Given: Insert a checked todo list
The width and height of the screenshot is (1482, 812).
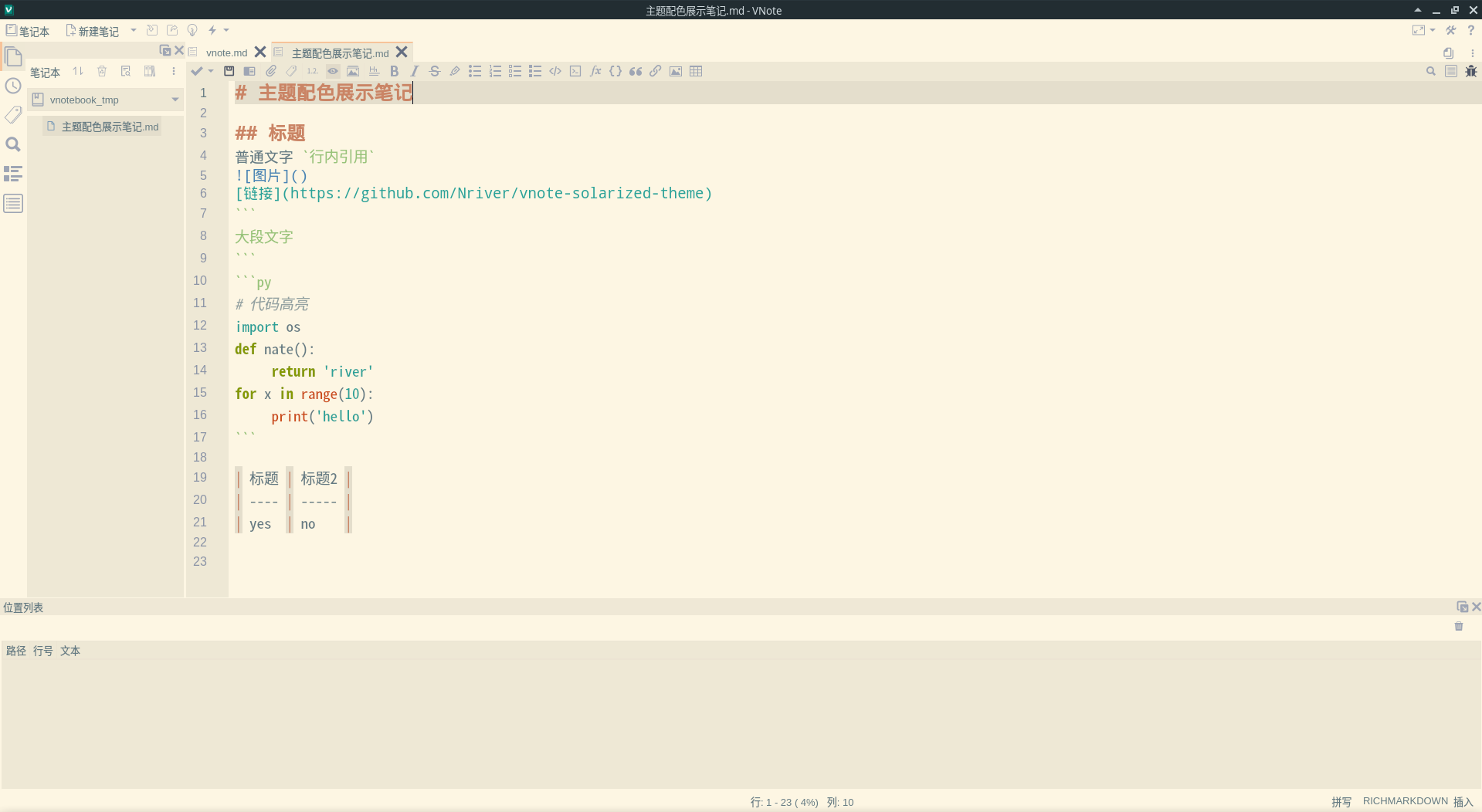Looking at the screenshot, I should [x=535, y=71].
